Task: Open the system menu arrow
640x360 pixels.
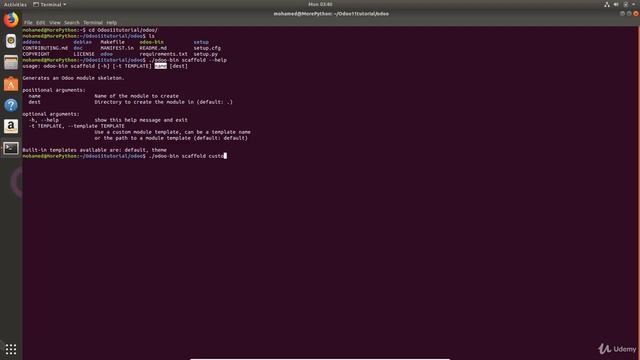Action: (x=633, y=4)
